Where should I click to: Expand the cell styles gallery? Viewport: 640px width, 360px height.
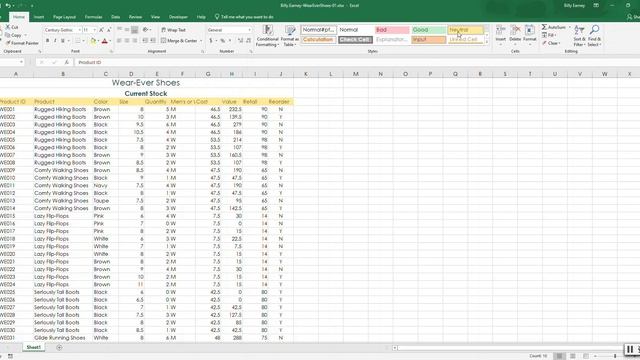pos(487,42)
